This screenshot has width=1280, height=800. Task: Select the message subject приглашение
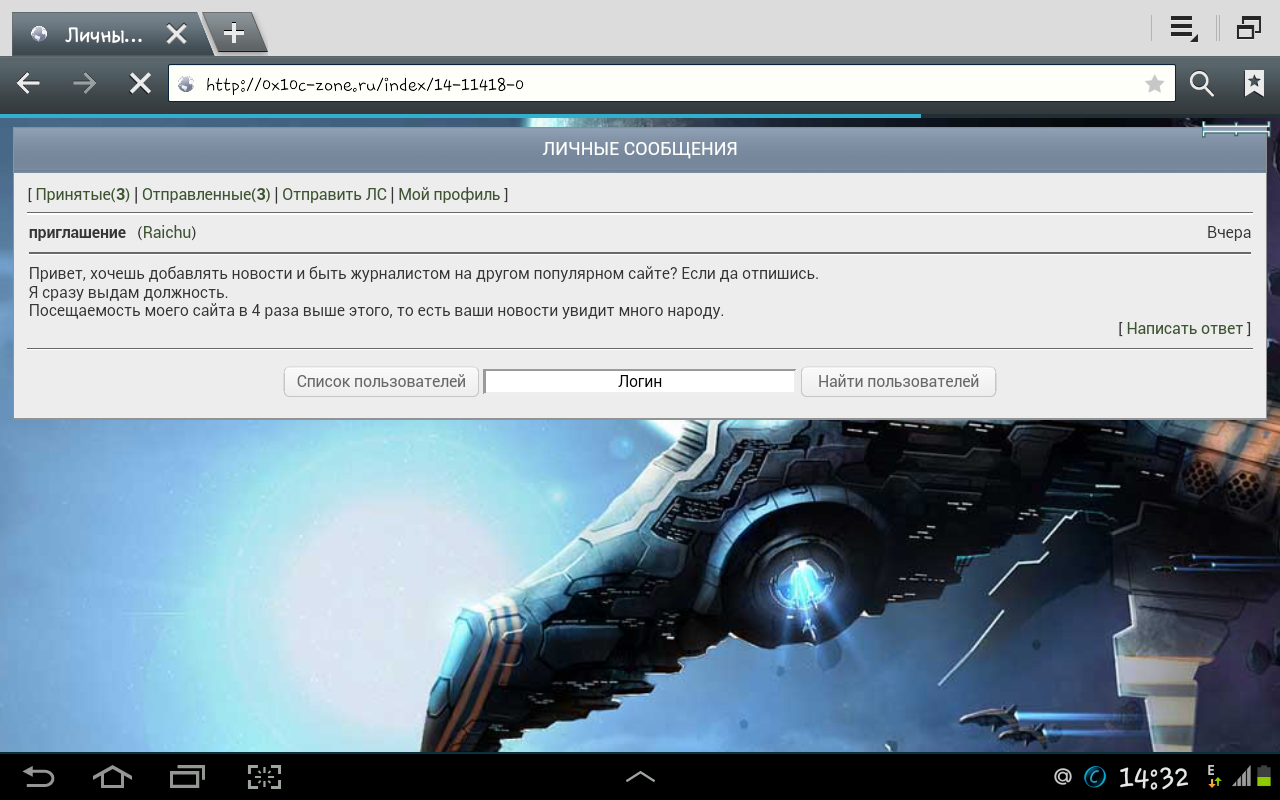point(77,232)
